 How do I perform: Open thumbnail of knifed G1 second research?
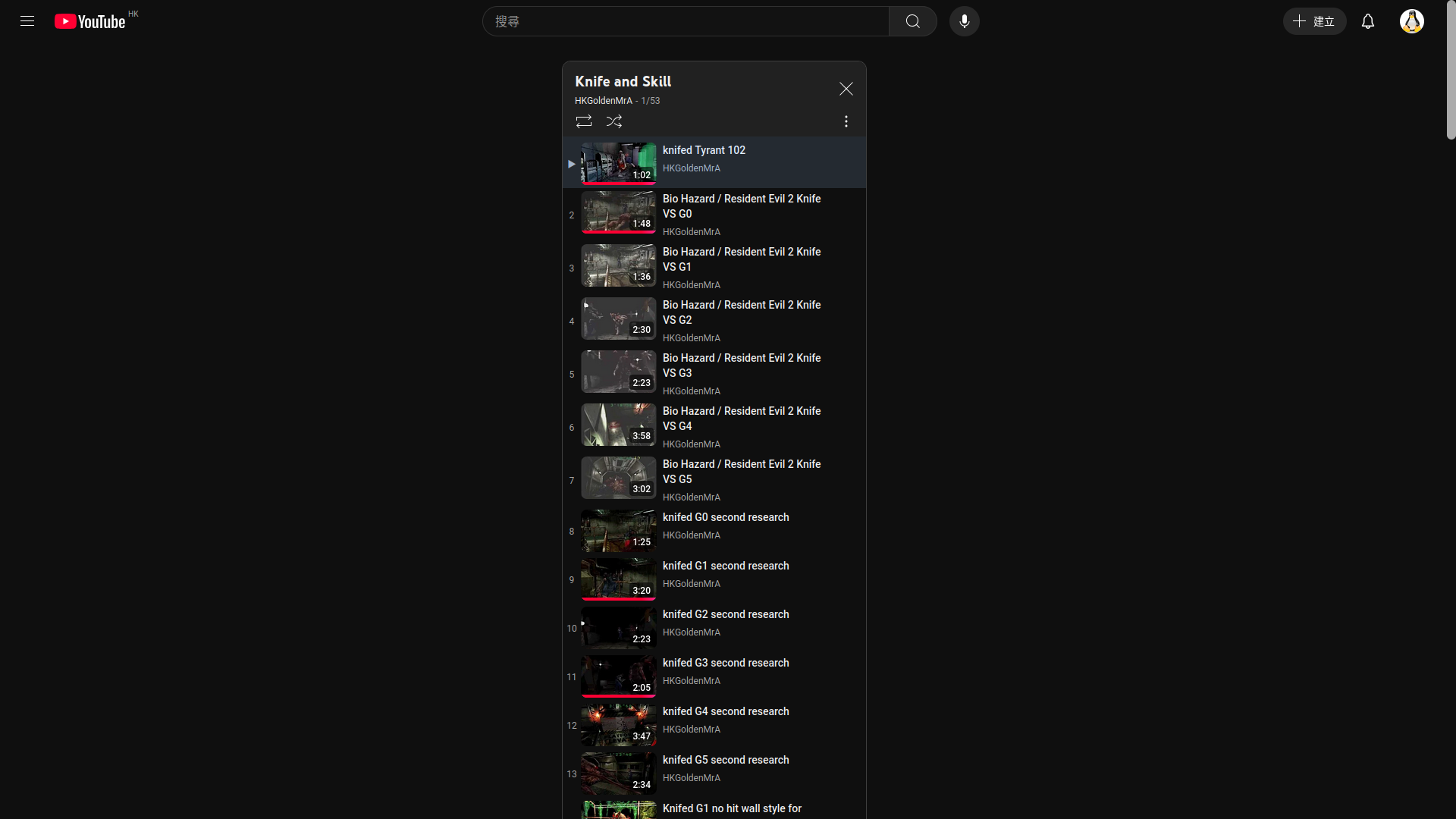pos(619,579)
